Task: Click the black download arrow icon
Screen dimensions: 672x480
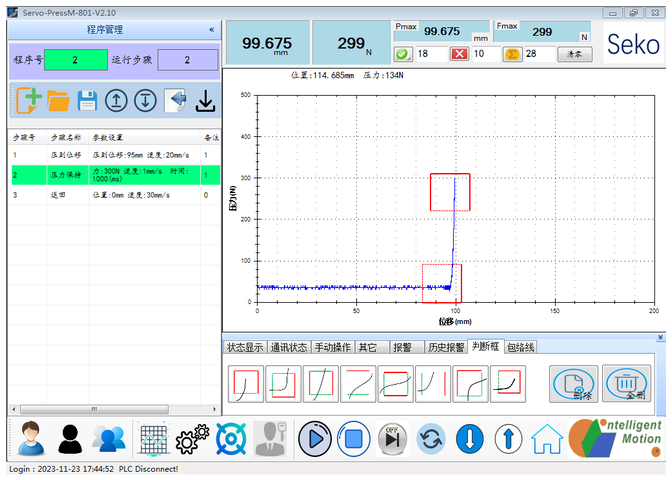Action: click(205, 101)
